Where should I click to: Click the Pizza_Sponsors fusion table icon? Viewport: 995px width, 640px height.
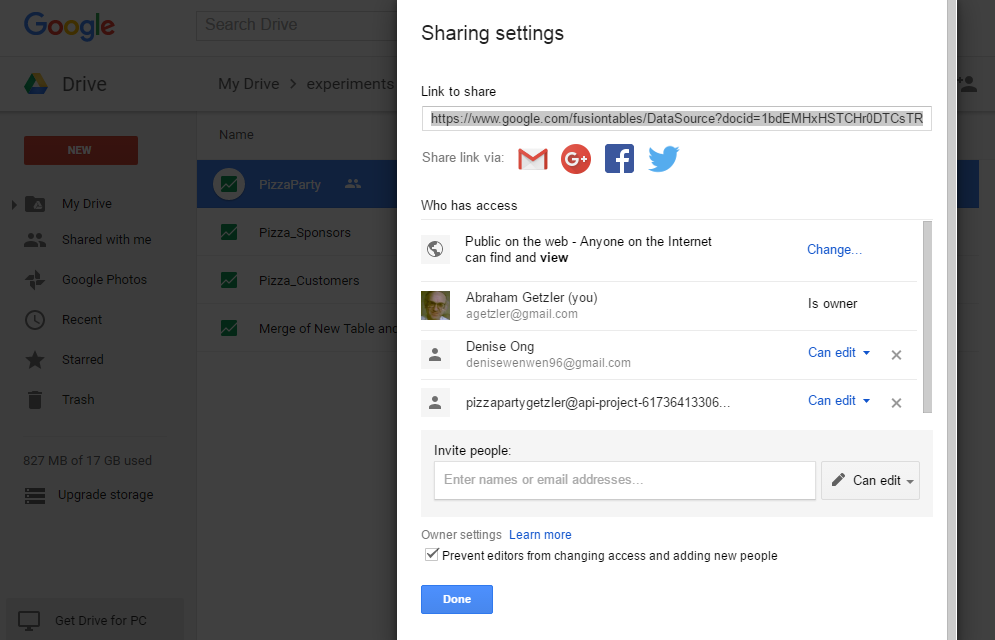click(x=229, y=232)
